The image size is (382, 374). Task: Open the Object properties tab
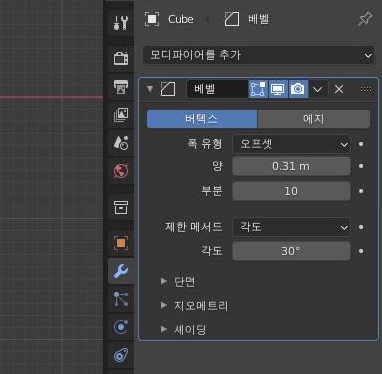click(121, 243)
